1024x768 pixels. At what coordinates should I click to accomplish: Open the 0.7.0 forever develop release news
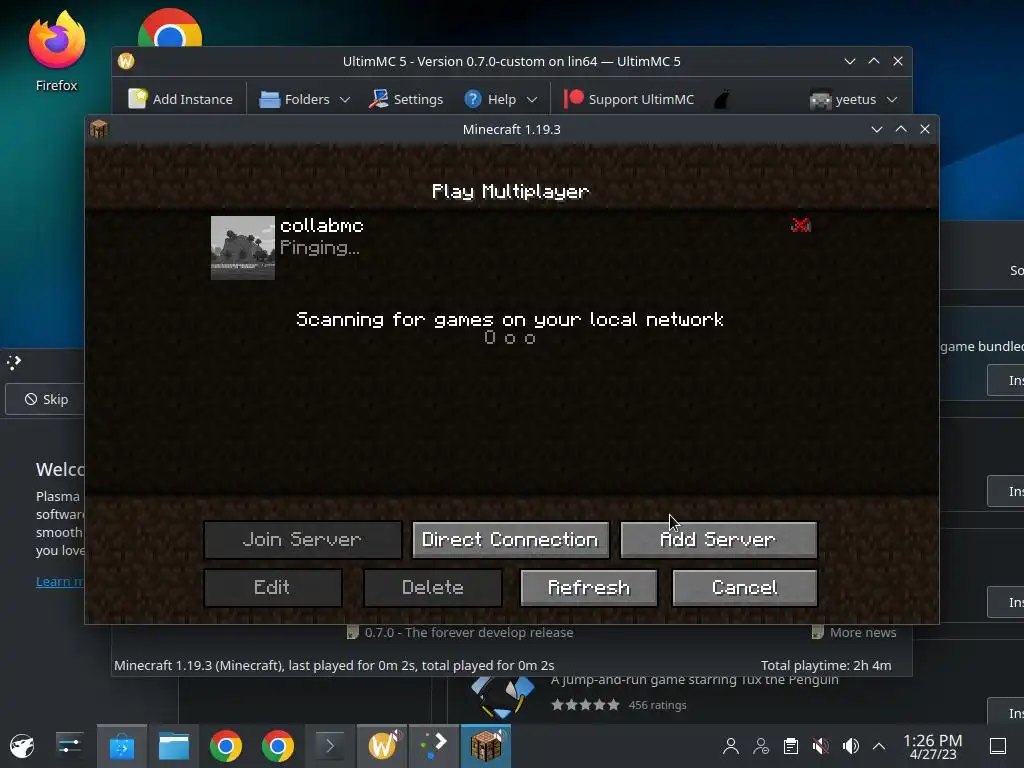460,632
